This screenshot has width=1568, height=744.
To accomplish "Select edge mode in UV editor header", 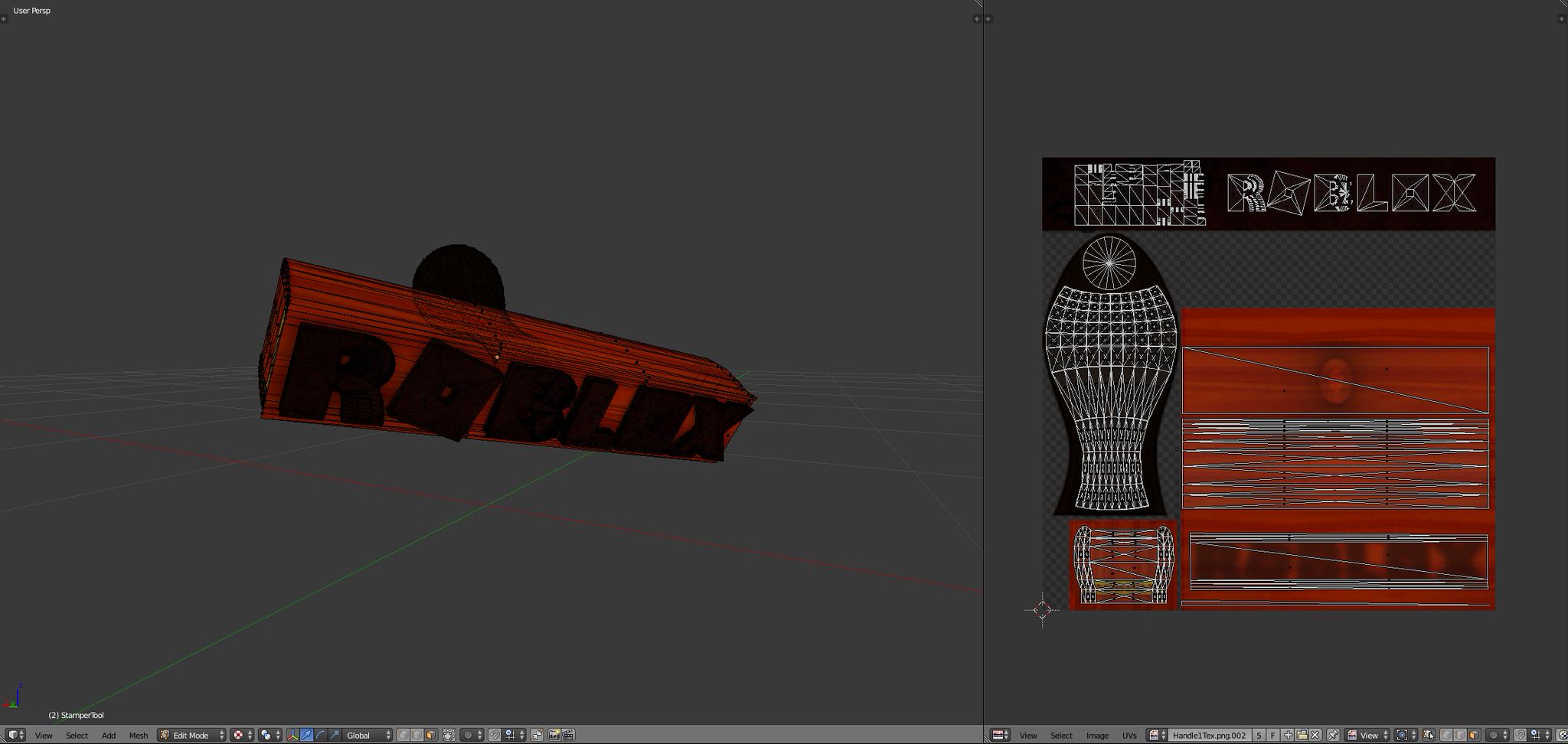I will 1459,736.
